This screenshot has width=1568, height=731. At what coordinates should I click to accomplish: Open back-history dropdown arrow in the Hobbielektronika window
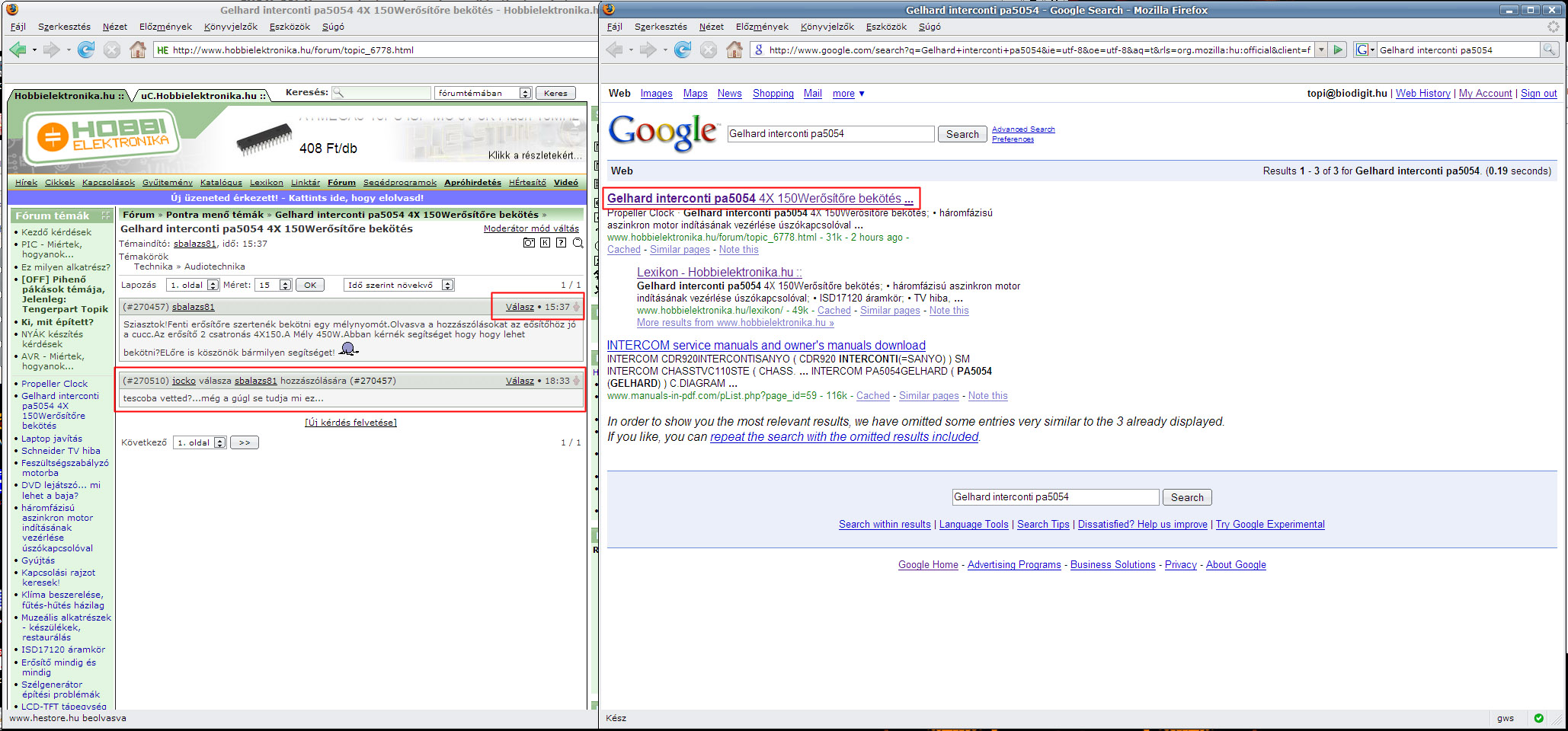pyautogui.click(x=34, y=50)
